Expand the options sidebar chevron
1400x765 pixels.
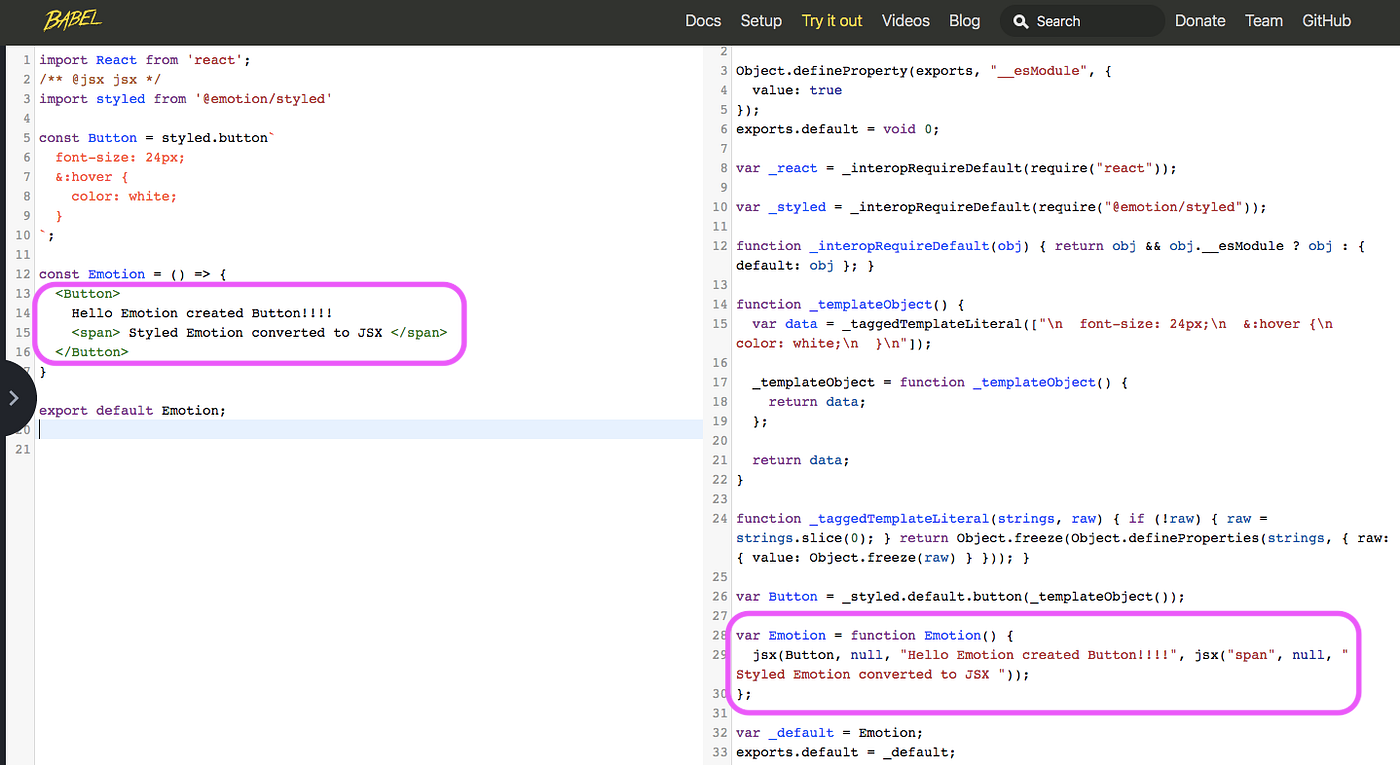click(x=14, y=397)
